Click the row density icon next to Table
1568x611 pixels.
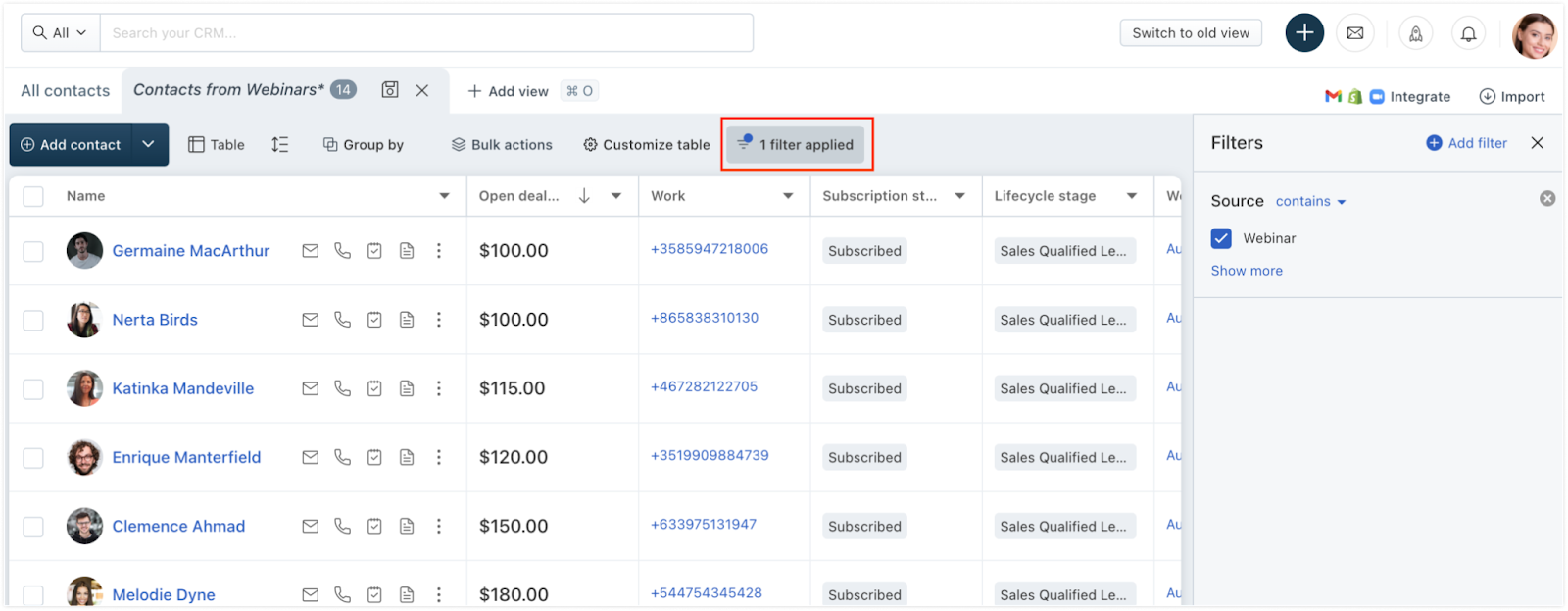(280, 144)
